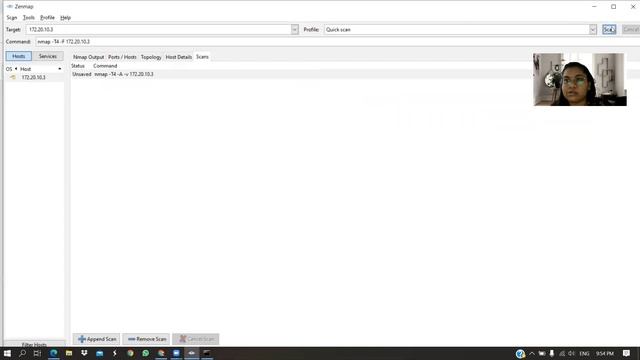Click the Status column header
Screen dimensions: 640x360
pyautogui.click(x=78, y=66)
